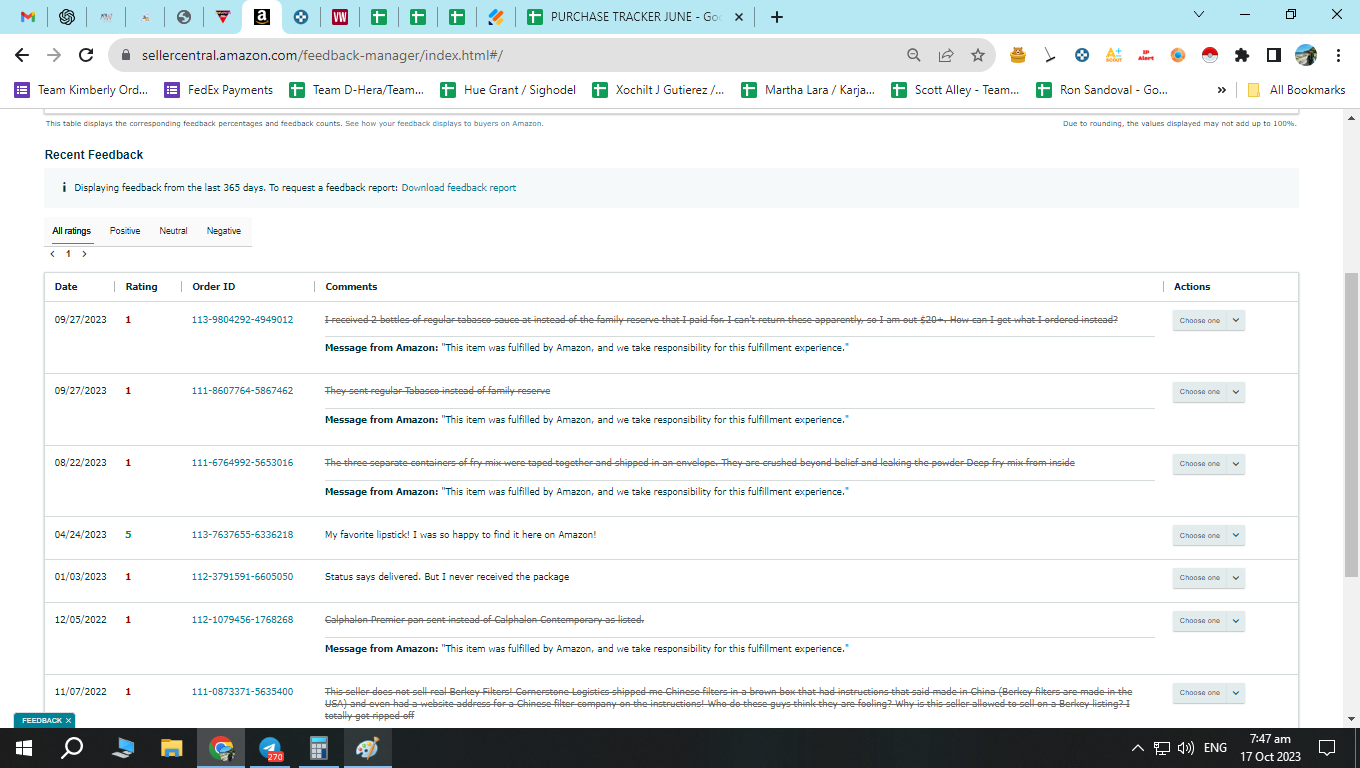Select the All ratings tab
The height and width of the screenshot is (768, 1360).
[72, 231]
